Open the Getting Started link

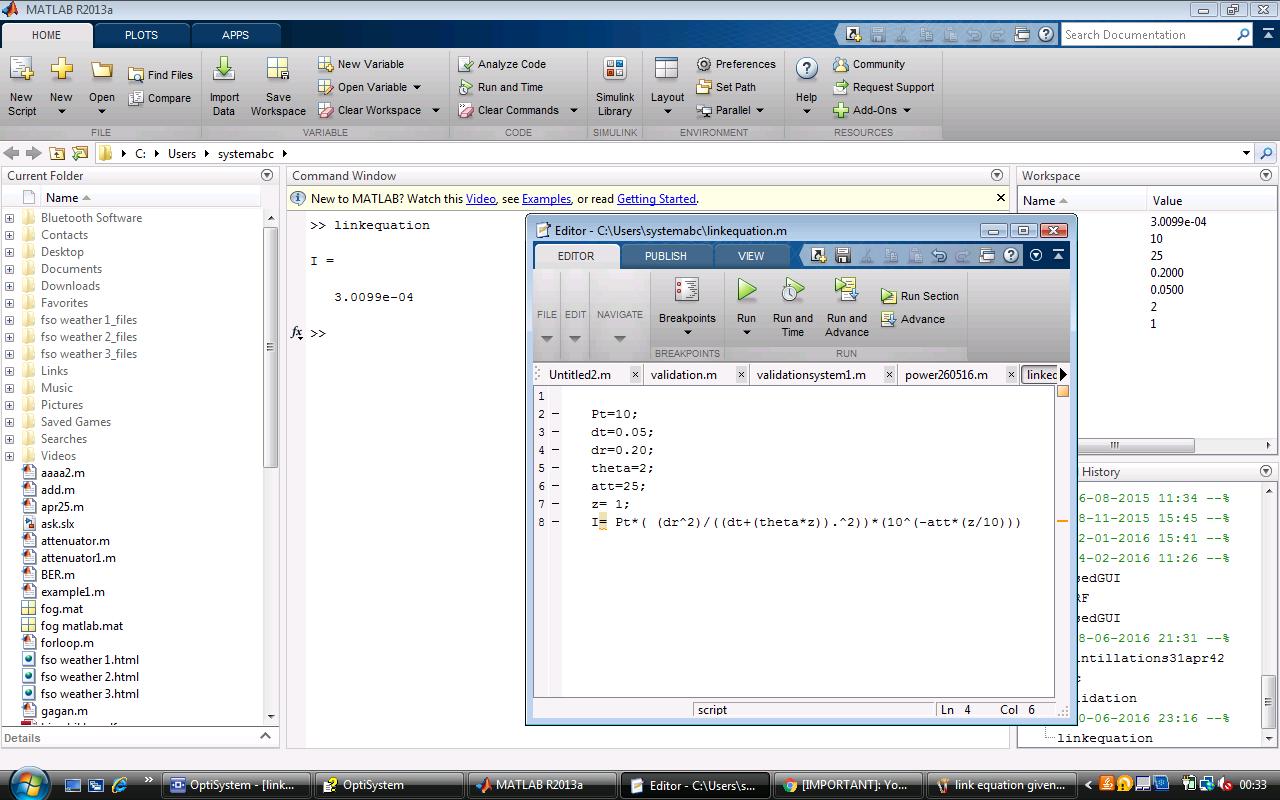[656, 199]
